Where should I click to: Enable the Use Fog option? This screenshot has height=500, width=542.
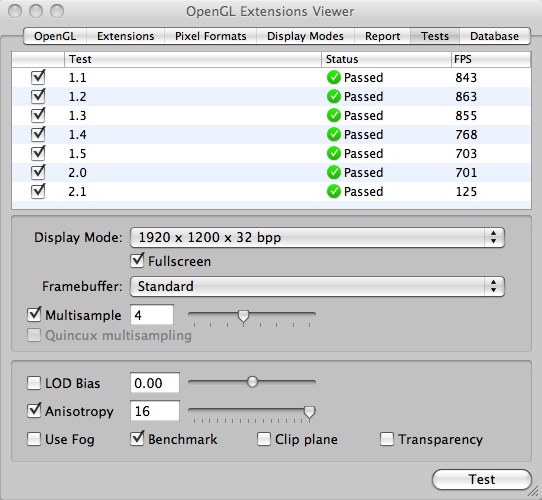[34, 439]
